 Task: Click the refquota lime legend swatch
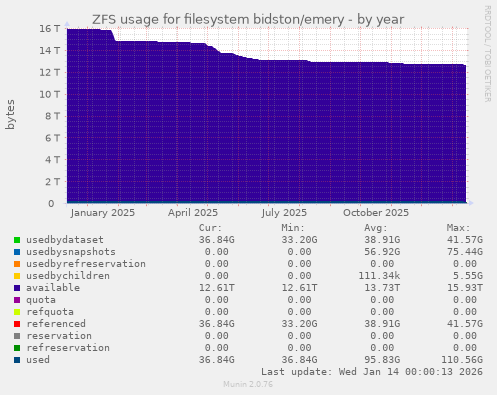[x=17, y=312]
